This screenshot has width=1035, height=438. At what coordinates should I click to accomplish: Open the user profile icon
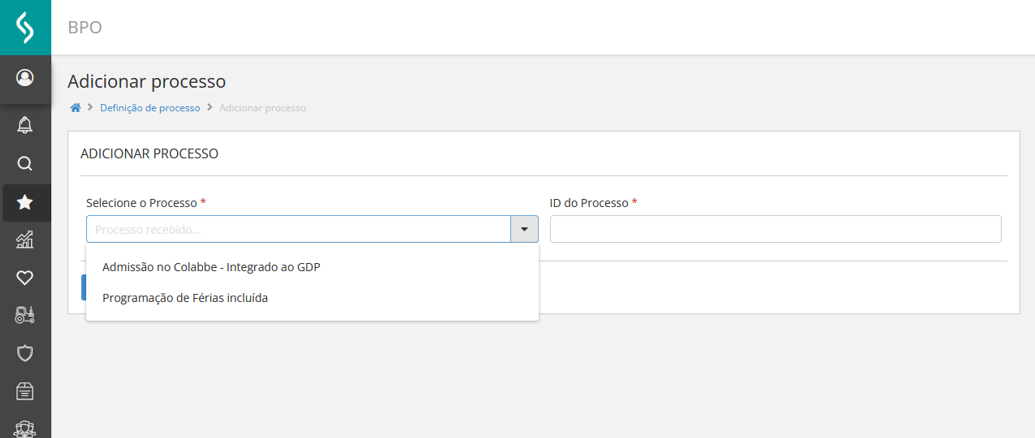[x=25, y=78]
